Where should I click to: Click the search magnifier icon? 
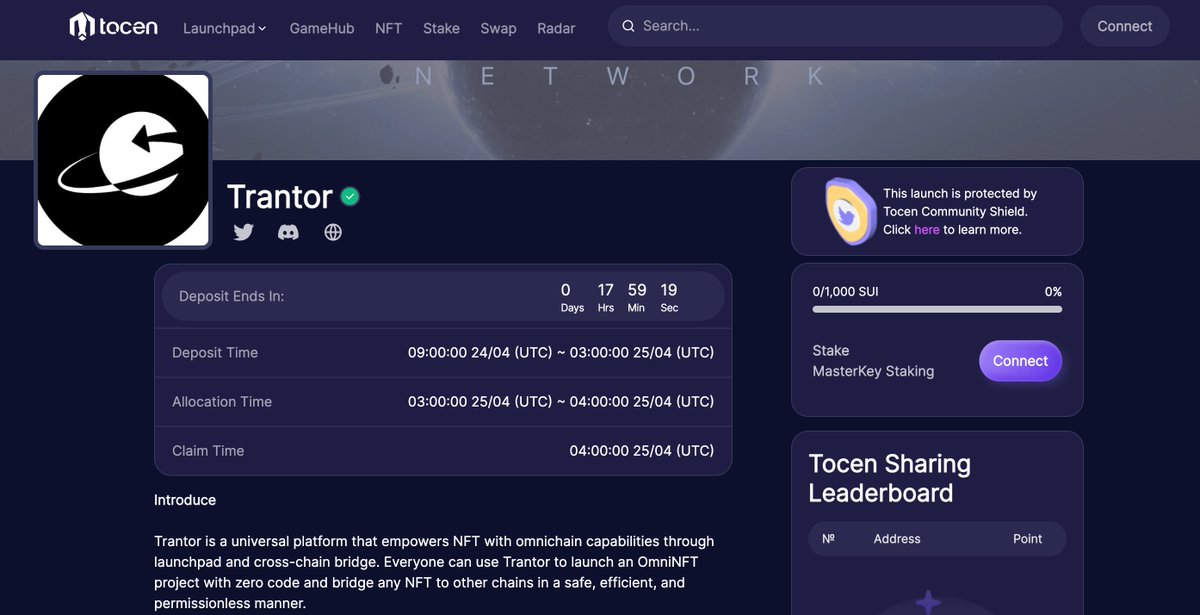pyautogui.click(x=625, y=25)
